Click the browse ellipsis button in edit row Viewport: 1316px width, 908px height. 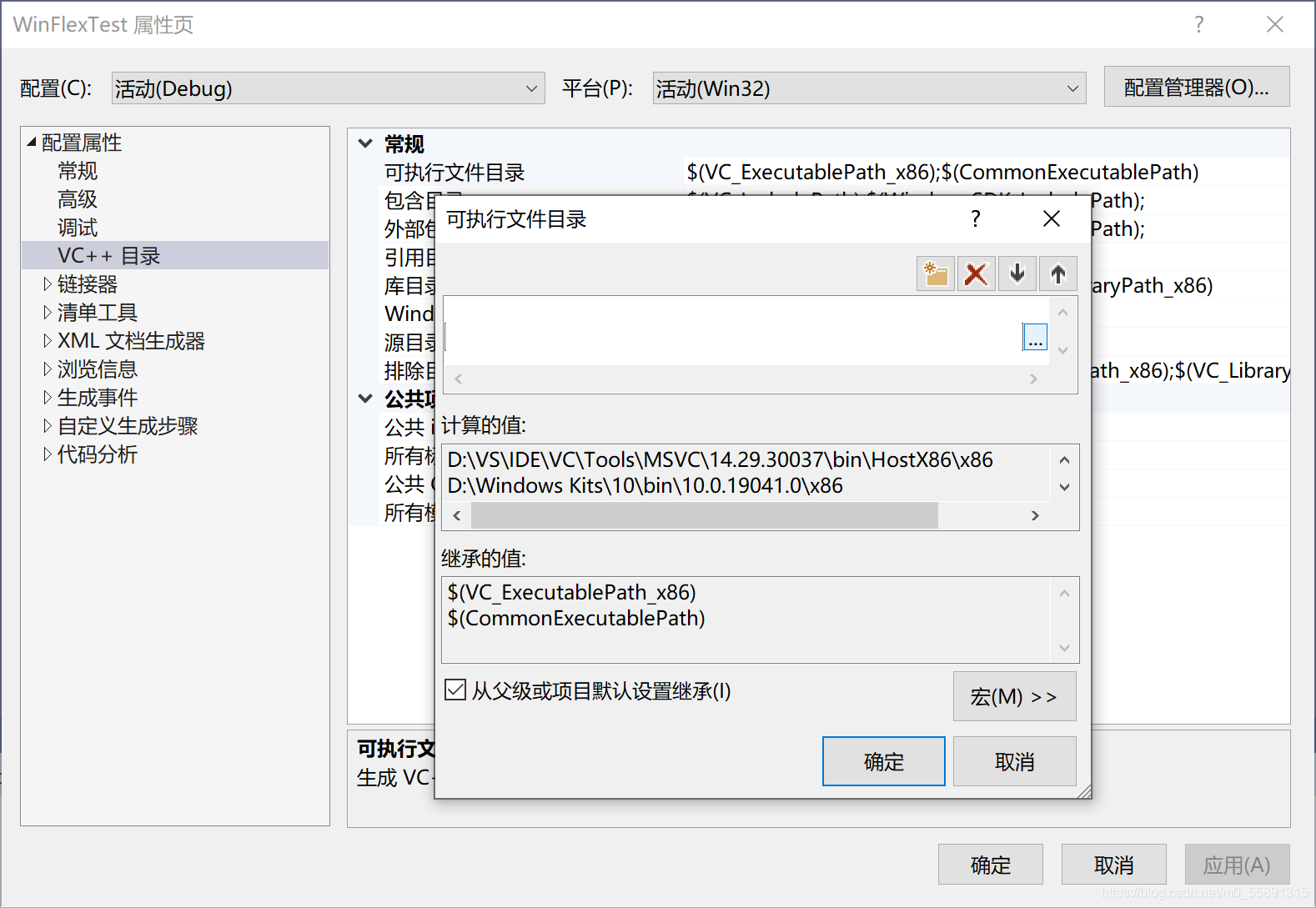click(x=1035, y=338)
